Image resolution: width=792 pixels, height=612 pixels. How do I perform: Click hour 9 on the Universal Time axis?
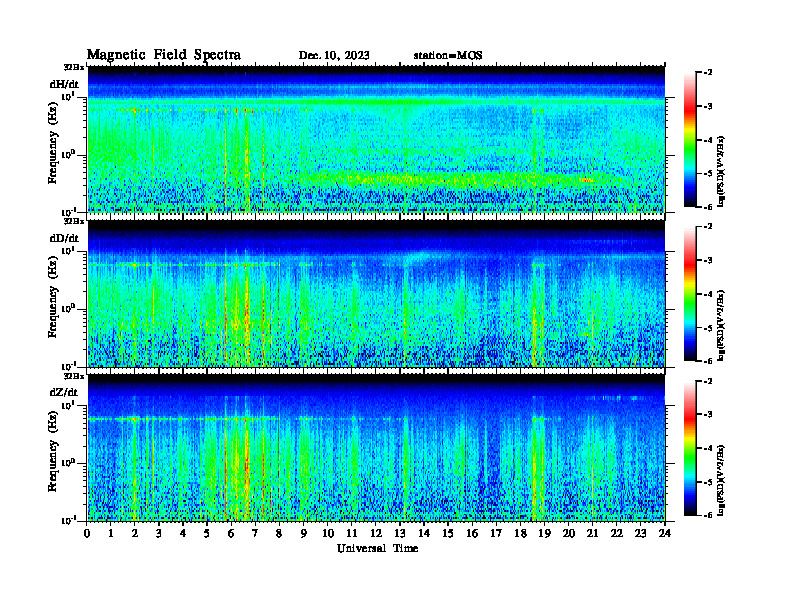pyautogui.click(x=304, y=534)
